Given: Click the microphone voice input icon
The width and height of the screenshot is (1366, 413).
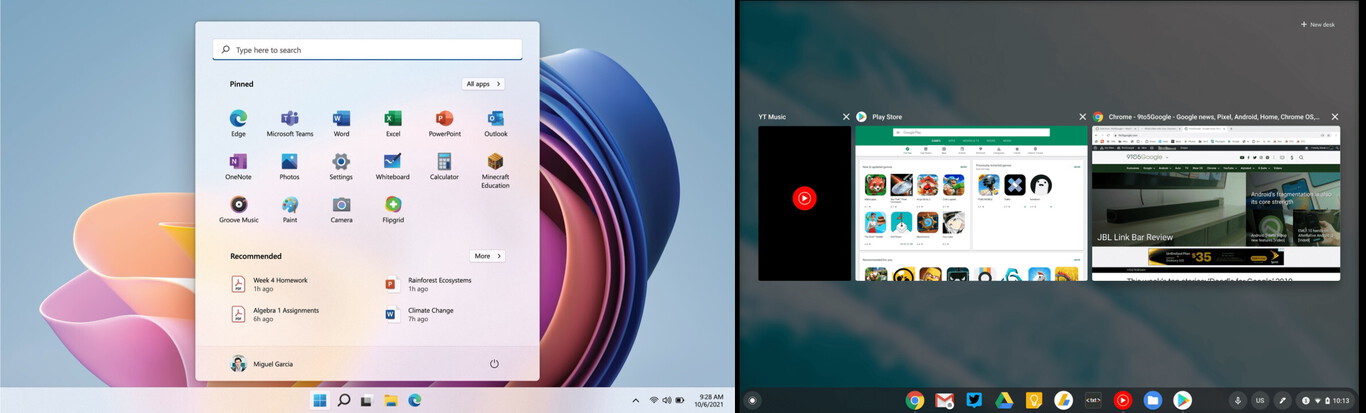Looking at the screenshot, I should pyautogui.click(x=1237, y=400).
